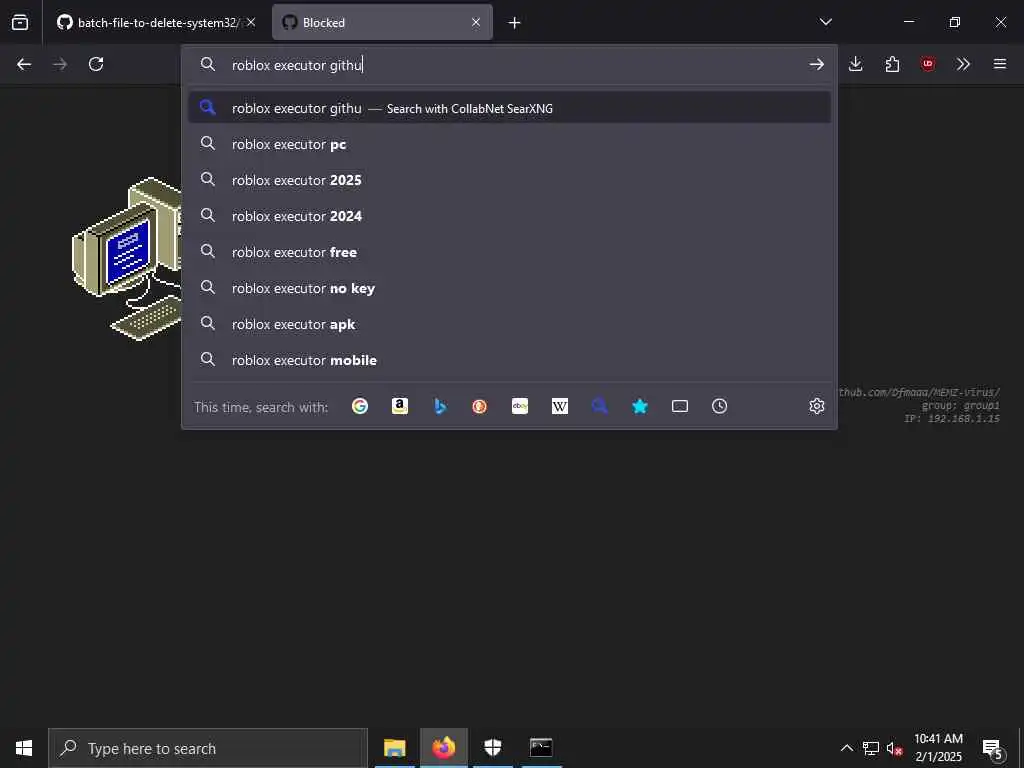The width and height of the screenshot is (1024, 768).
Task: Close the Blocked tab
Action: coord(476,22)
